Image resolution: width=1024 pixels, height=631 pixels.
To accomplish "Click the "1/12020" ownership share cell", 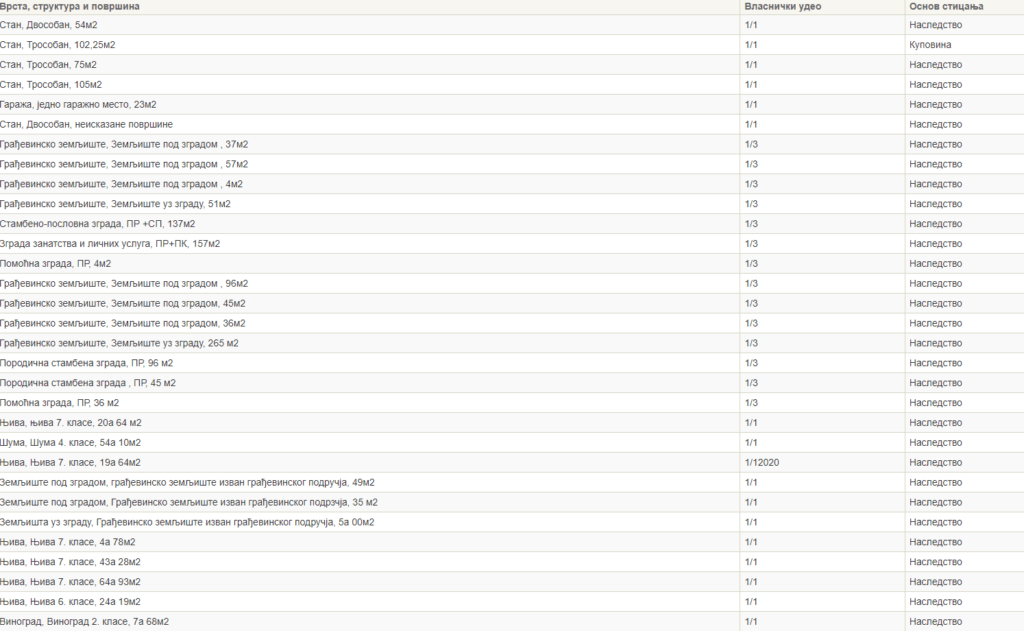I will [x=762, y=462].
